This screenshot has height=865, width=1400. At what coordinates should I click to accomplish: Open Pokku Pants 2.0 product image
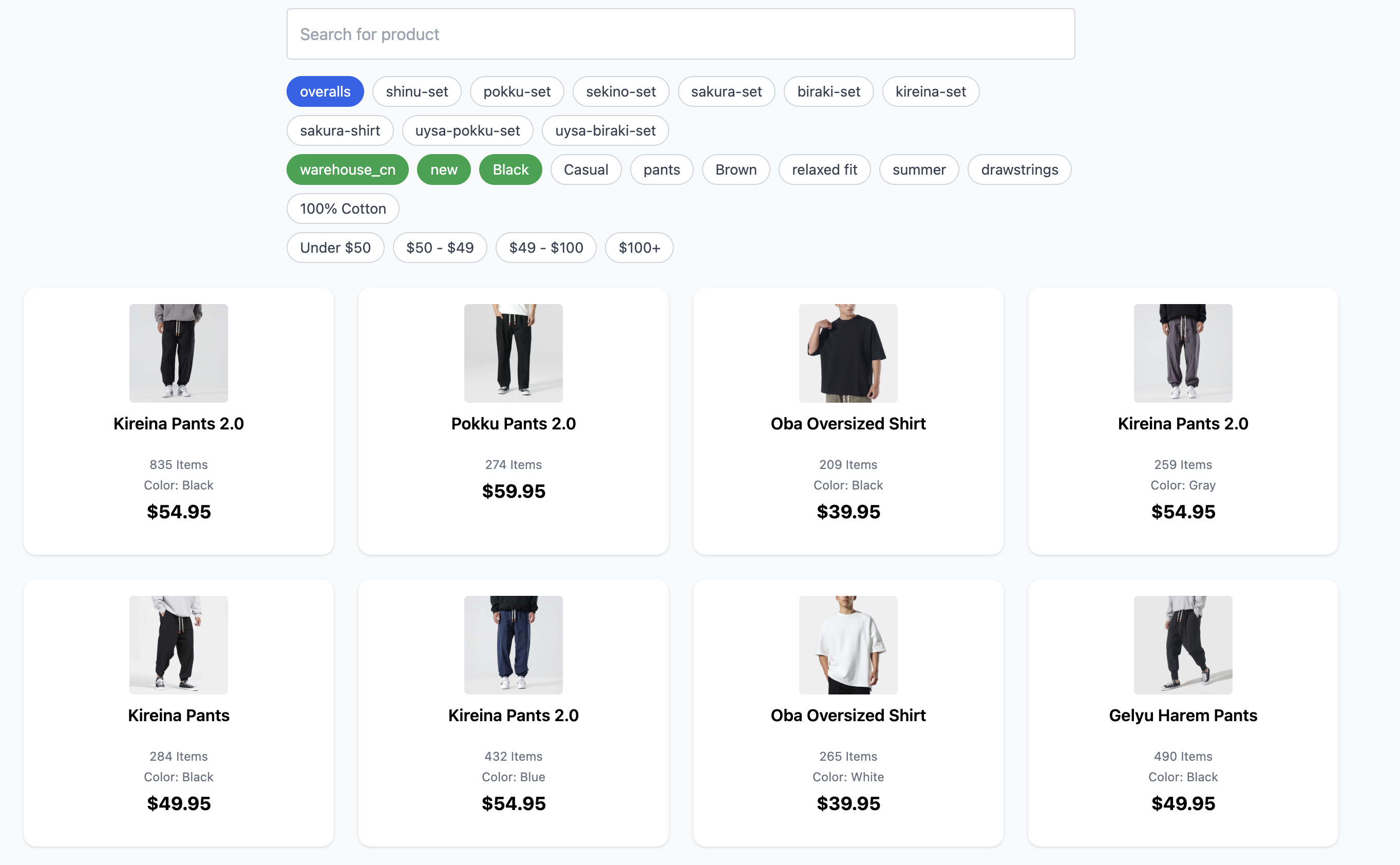coord(514,353)
